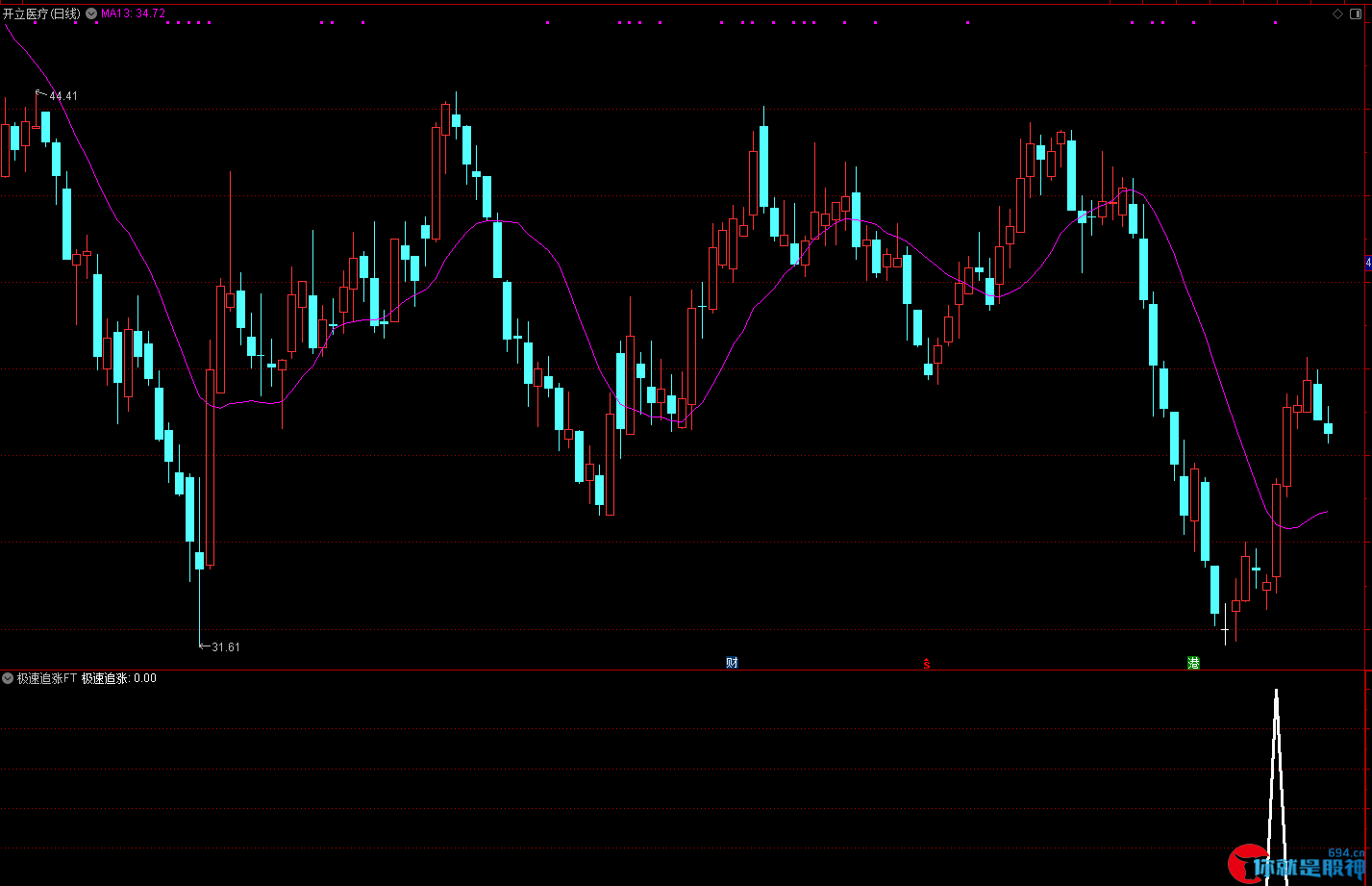Click the 极速追涨: 0.00 indicator value
Viewport: 1372px width, 886px height.
pyautogui.click(x=119, y=678)
